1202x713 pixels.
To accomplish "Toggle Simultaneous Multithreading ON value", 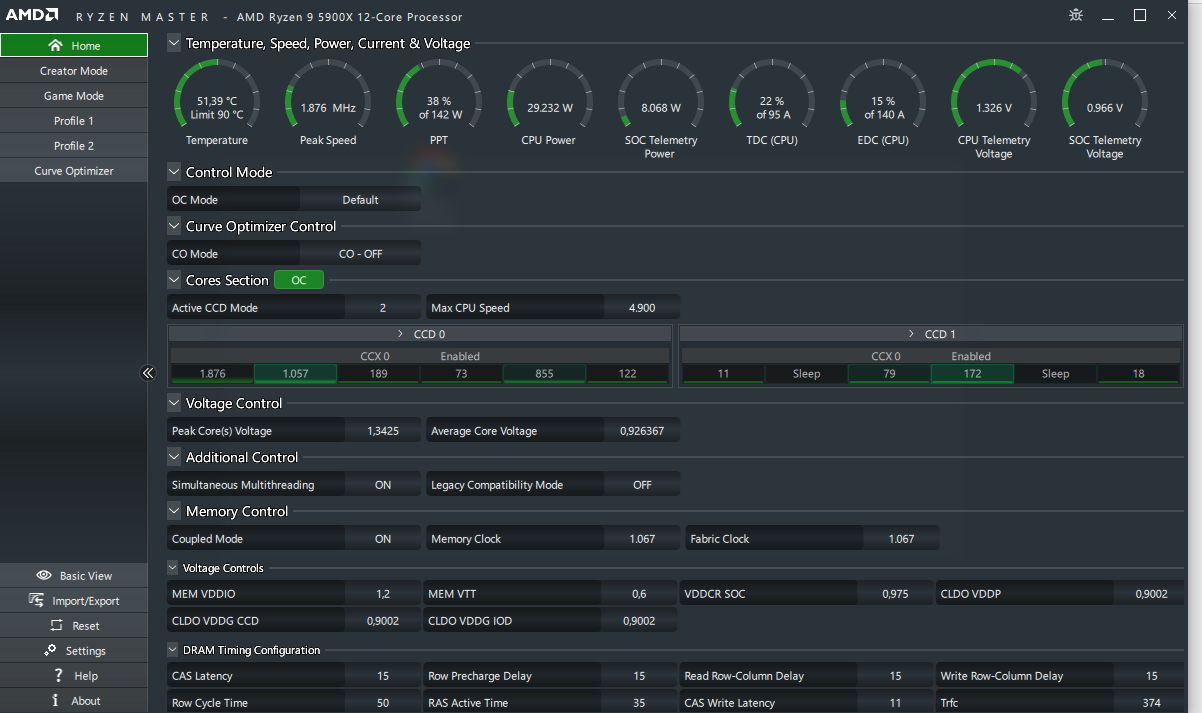I will (383, 485).
